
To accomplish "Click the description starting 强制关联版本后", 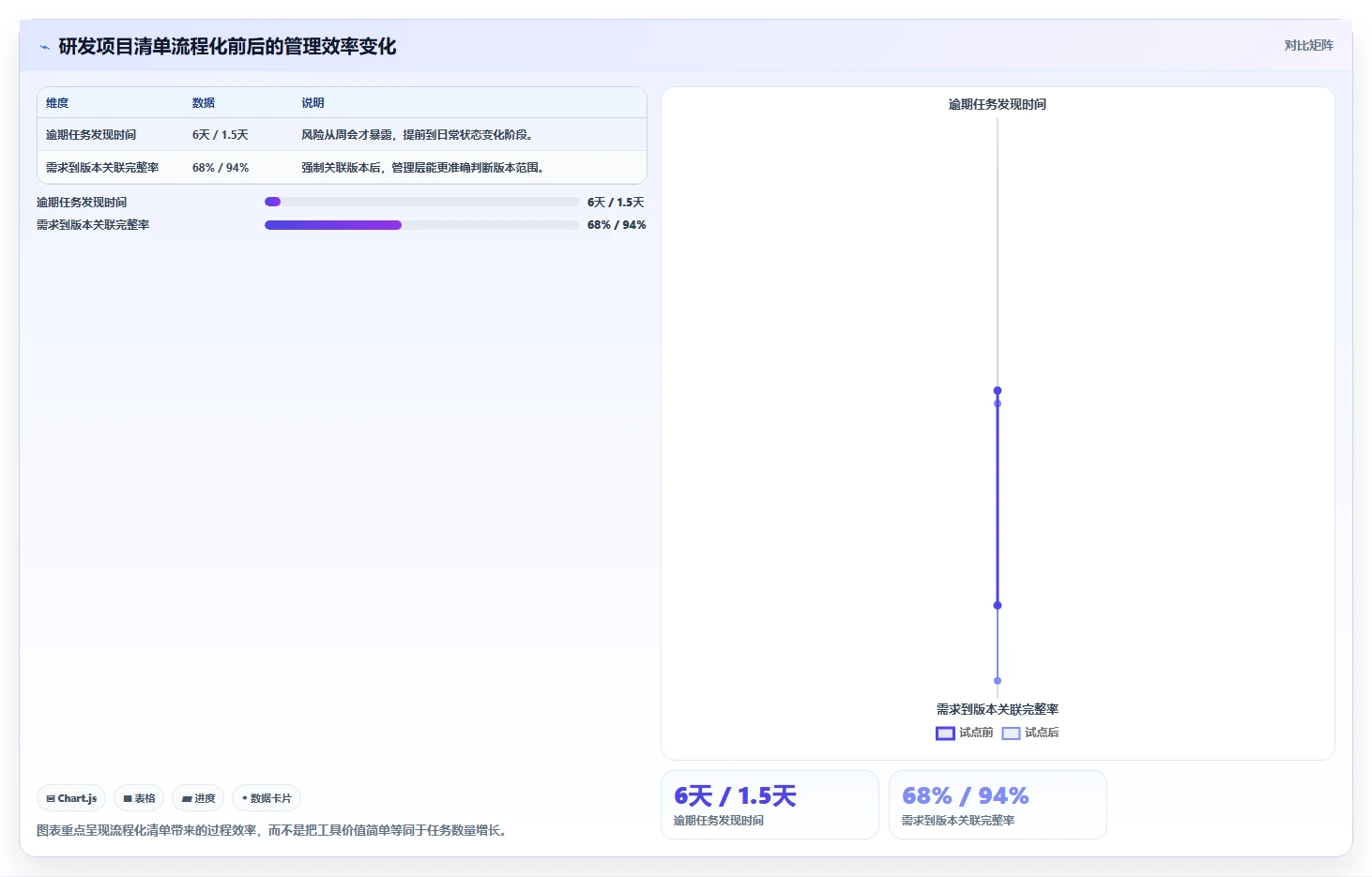I will coord(422,168).
